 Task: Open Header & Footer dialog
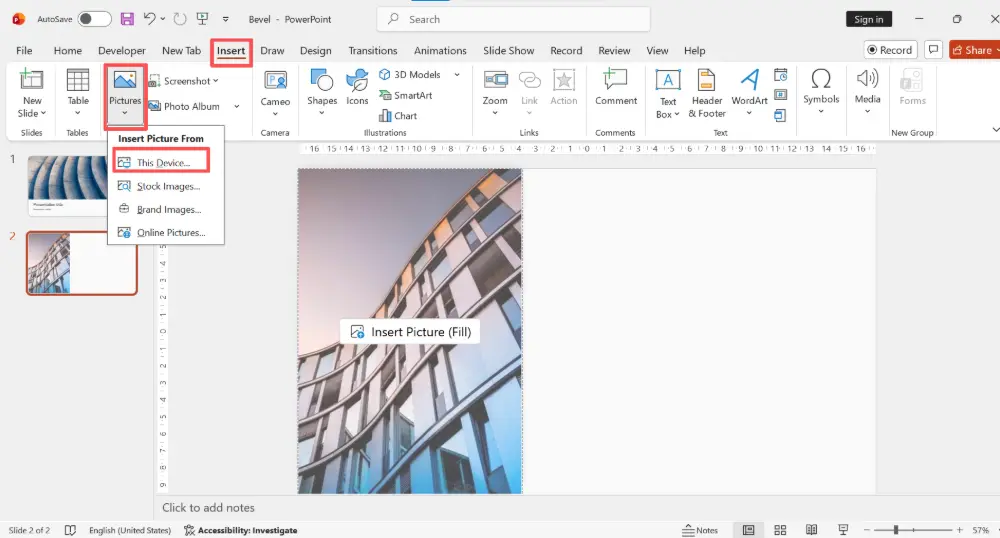pyautogui.click(x=707, y=94)
